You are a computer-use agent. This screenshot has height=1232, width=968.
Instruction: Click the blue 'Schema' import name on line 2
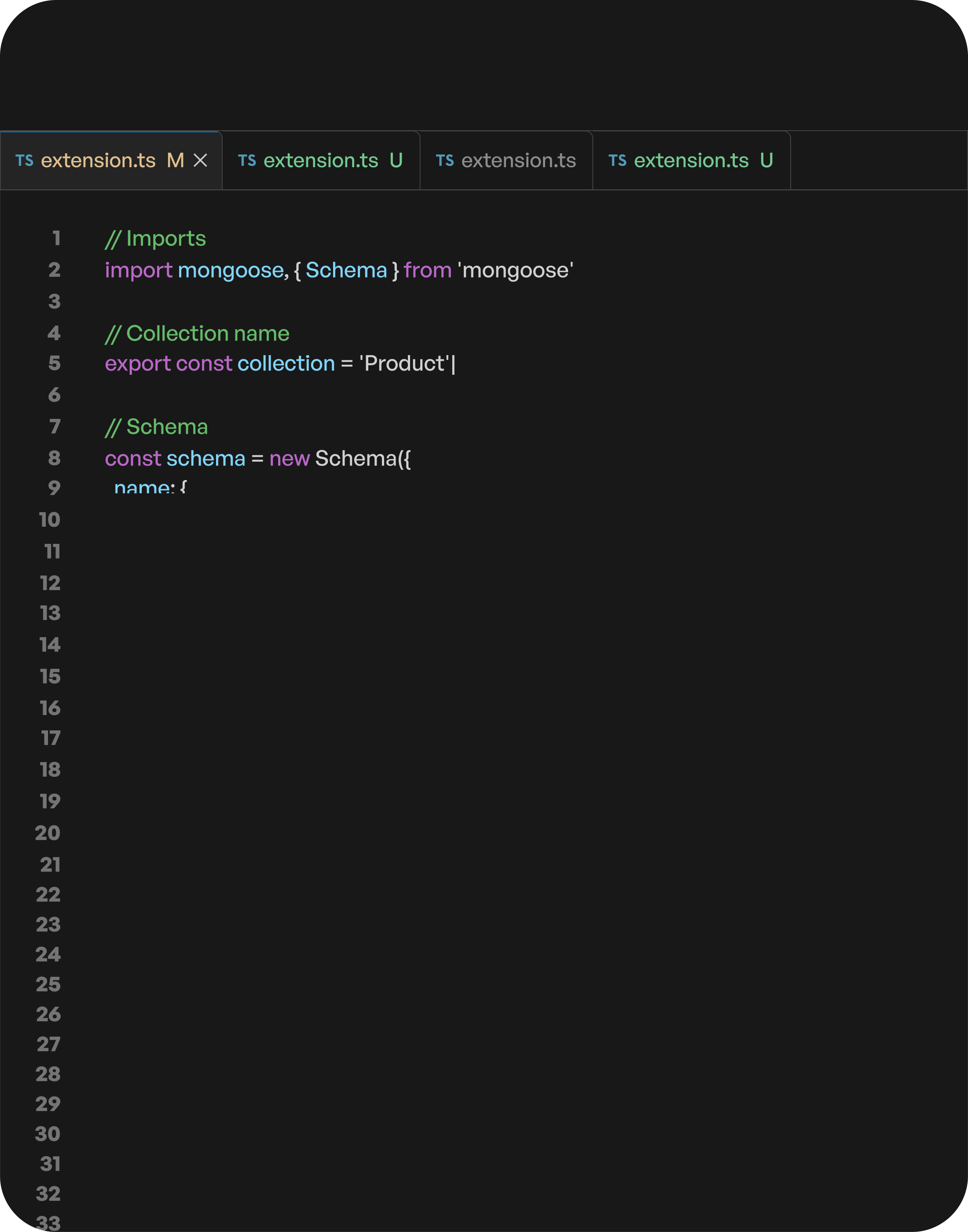pyautogui.click(x=346, y=270)
